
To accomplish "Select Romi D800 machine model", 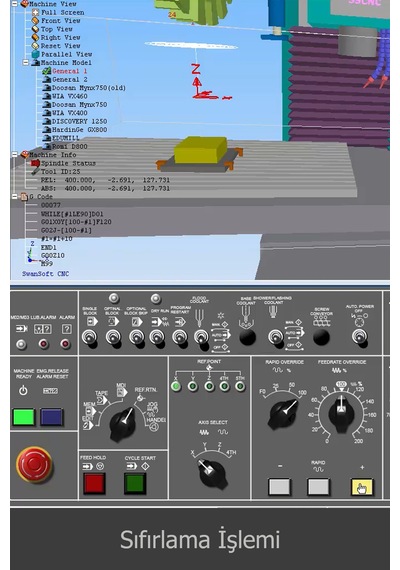I will tap(70, 146).
